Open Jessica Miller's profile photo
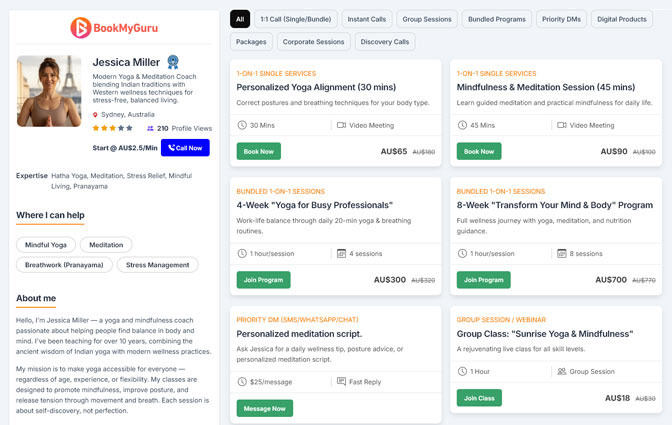The width and height of the screenshot is (672, 425). (49, 91)
